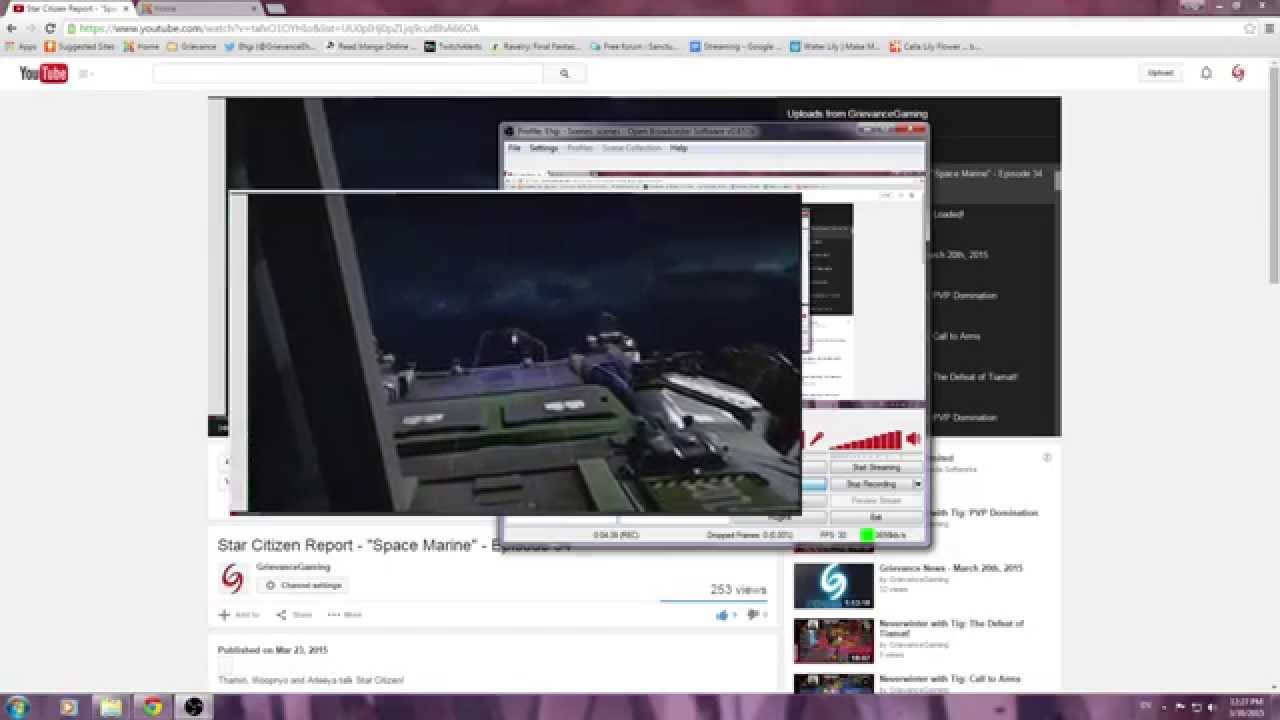Click the 253 views count

(x=738, y=590)
